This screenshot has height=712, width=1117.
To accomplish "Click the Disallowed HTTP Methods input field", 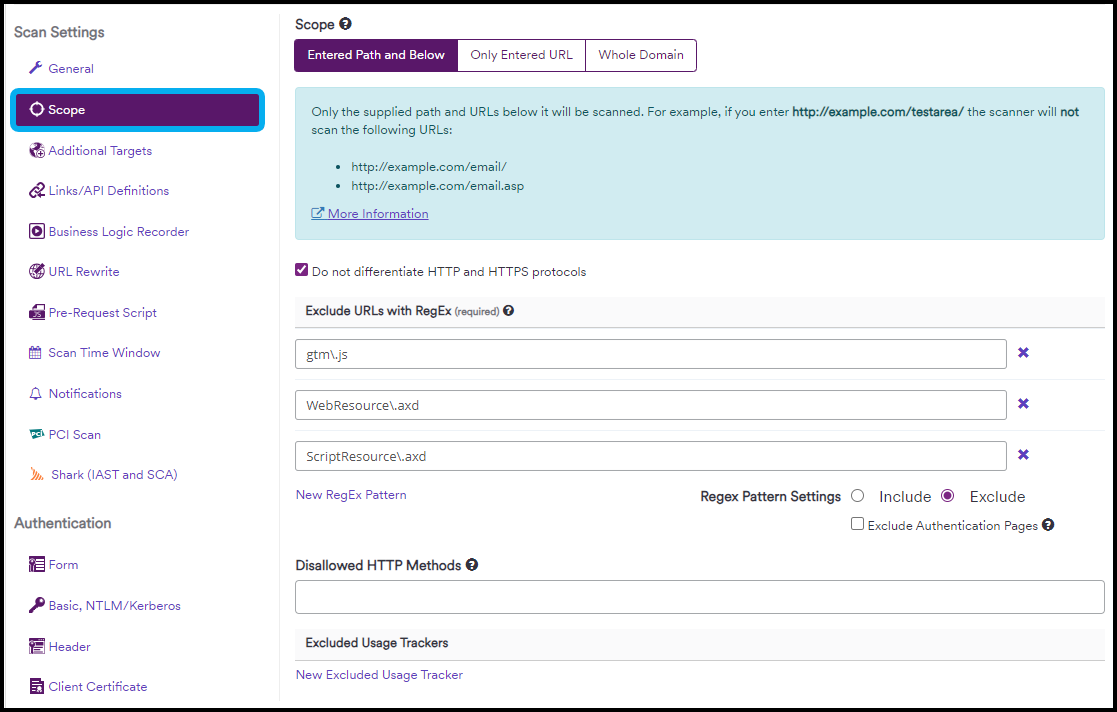I will point(699,597).
